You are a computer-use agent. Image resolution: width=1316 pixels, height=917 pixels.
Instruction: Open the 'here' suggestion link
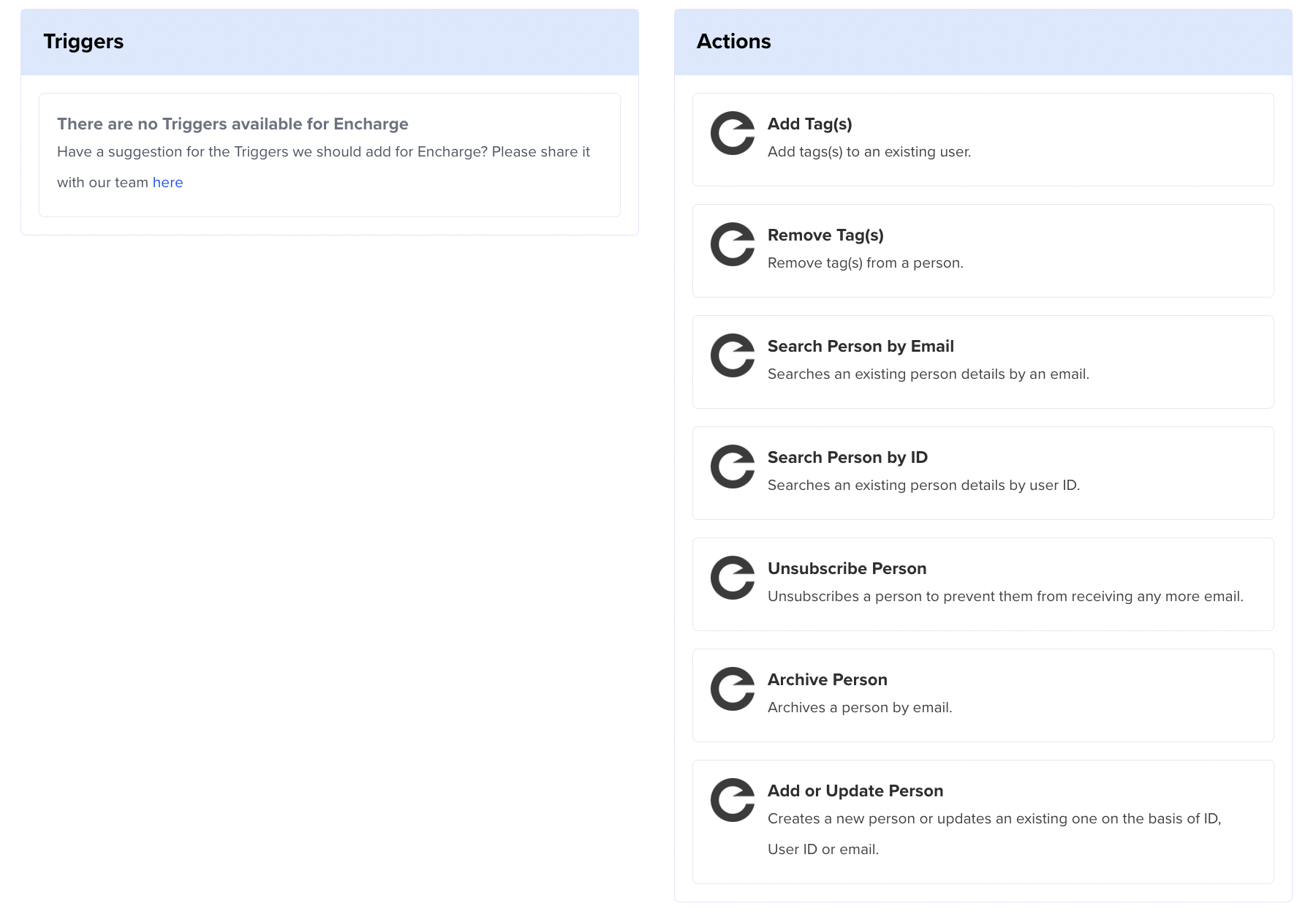(x=167, y=183)
